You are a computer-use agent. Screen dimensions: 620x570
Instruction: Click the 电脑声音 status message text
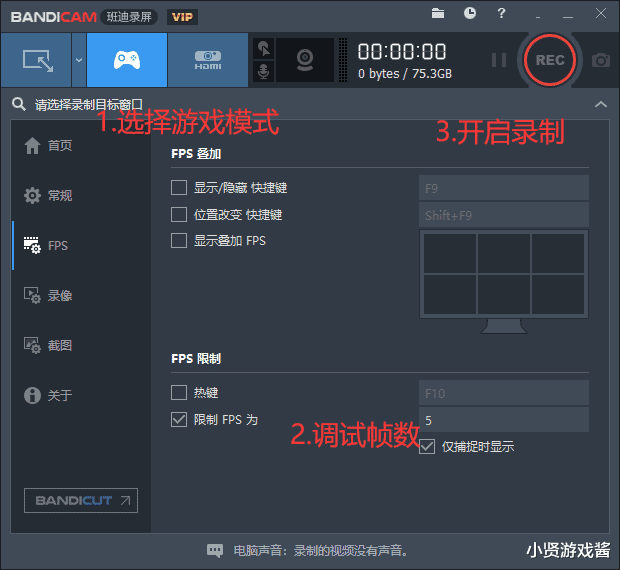321,550
